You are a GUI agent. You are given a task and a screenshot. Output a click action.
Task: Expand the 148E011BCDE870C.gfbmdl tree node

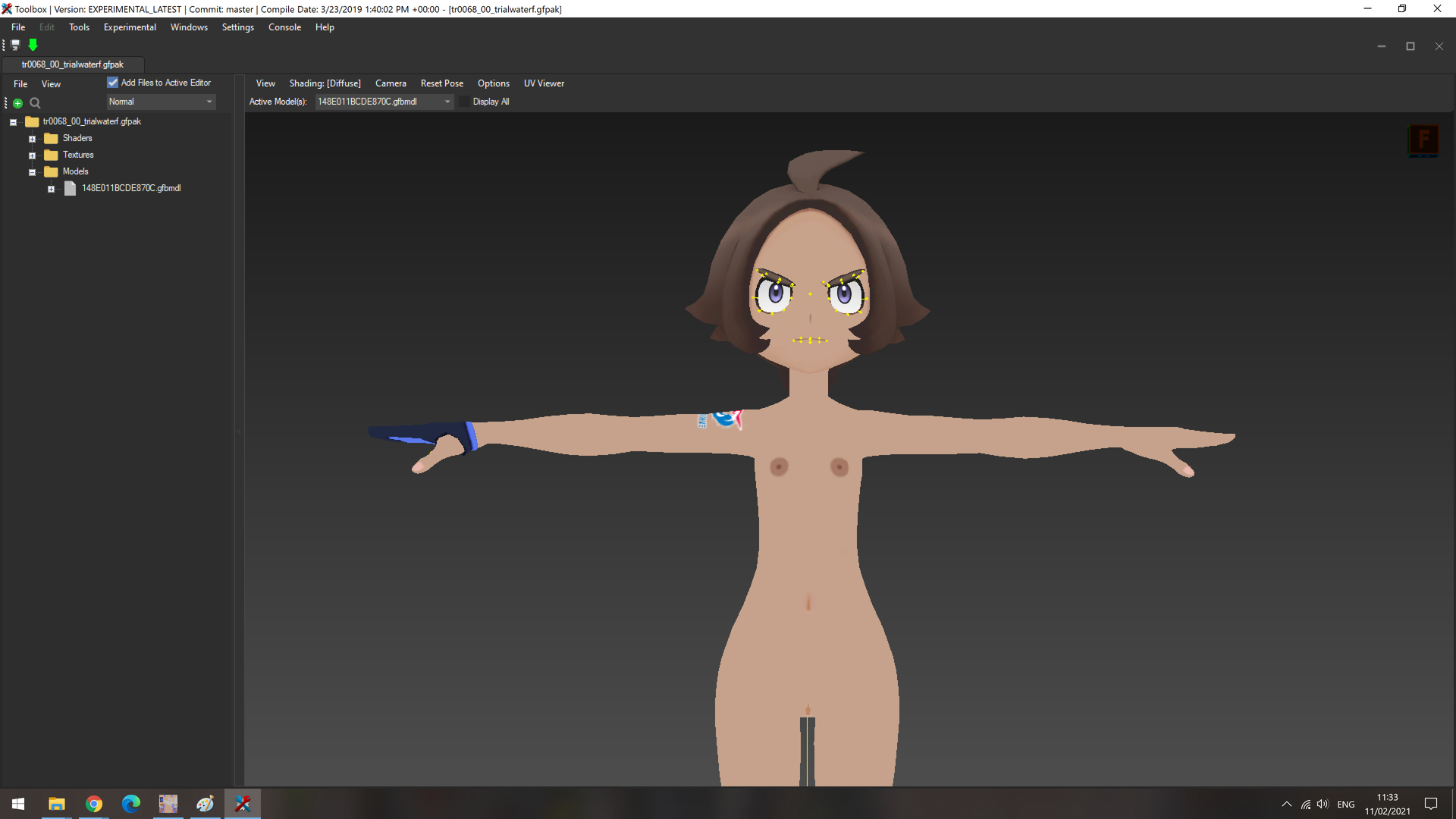tap(52, 189)
